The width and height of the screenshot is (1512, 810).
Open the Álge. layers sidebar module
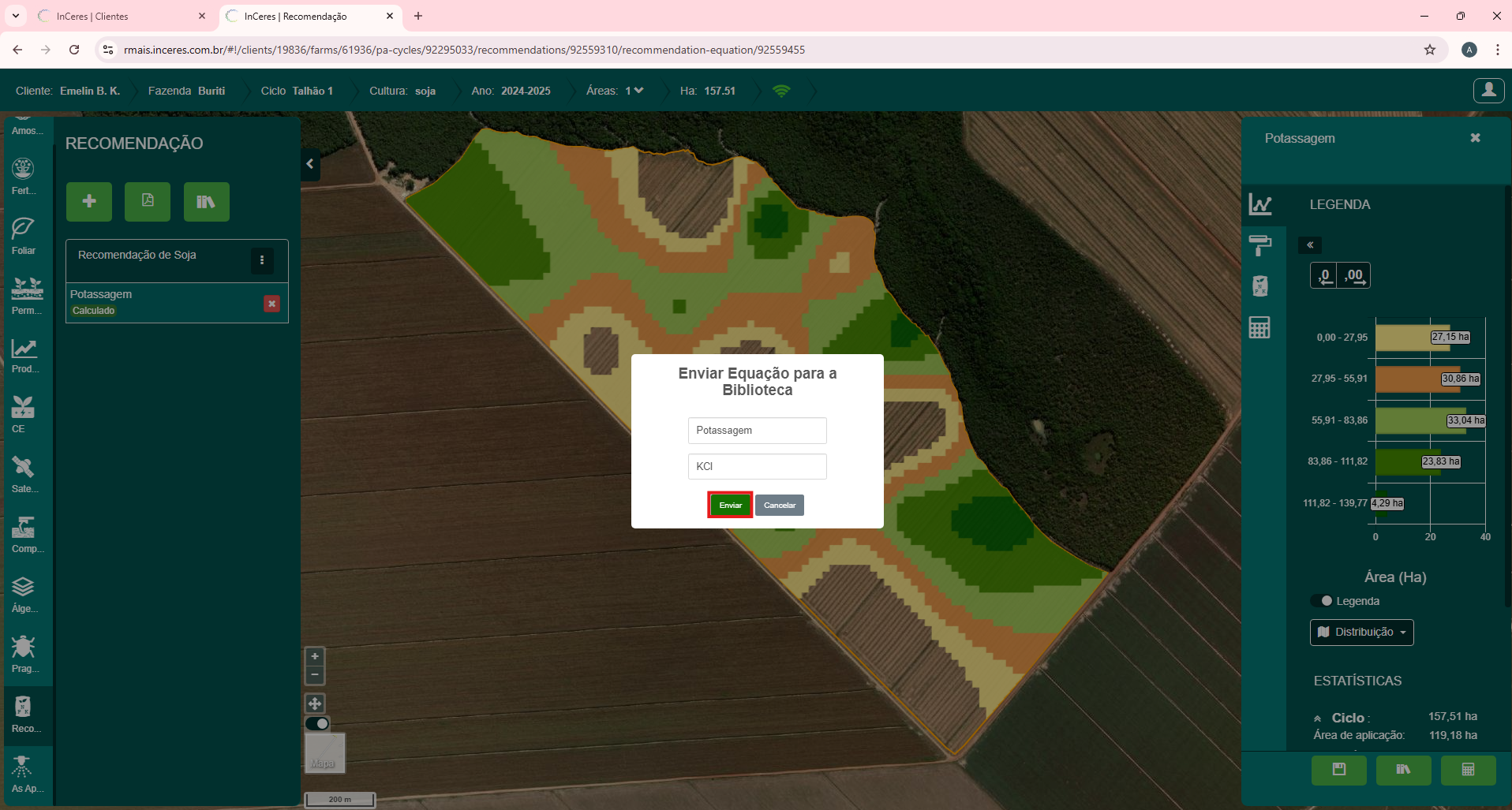coord(23,595)
